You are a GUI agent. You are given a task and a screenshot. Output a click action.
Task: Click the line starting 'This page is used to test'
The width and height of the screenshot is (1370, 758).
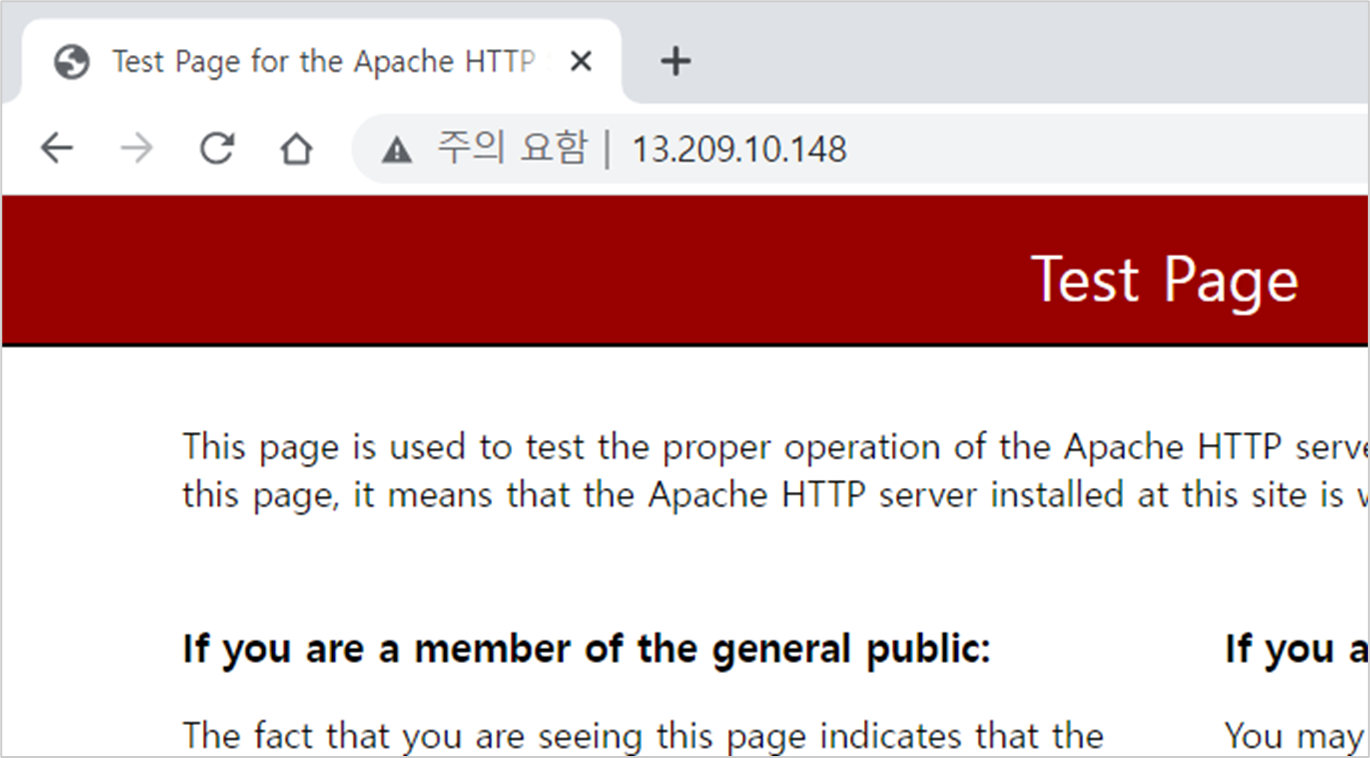click(776, 447)
